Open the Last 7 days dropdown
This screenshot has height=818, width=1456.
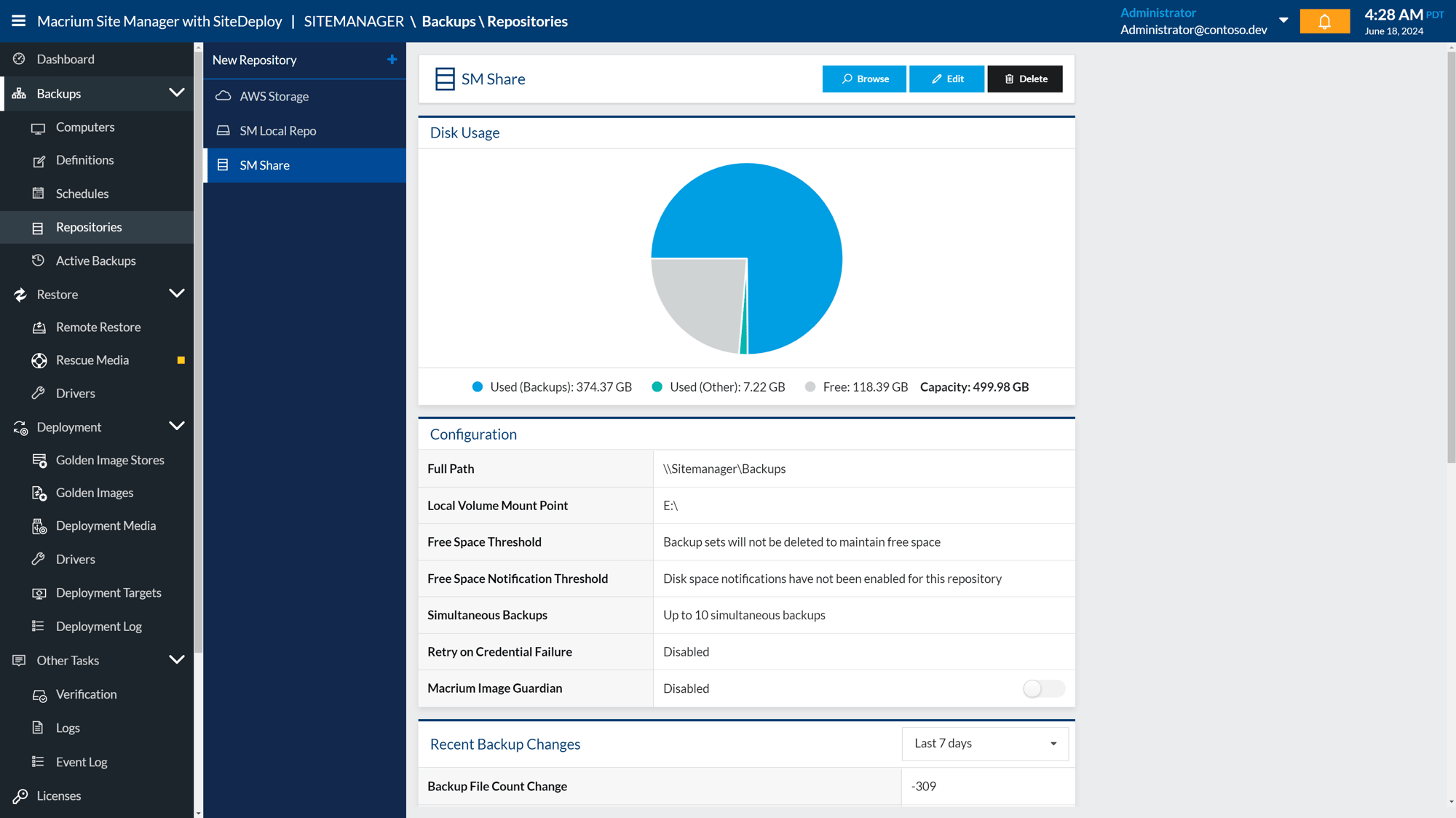coord(985,744)
